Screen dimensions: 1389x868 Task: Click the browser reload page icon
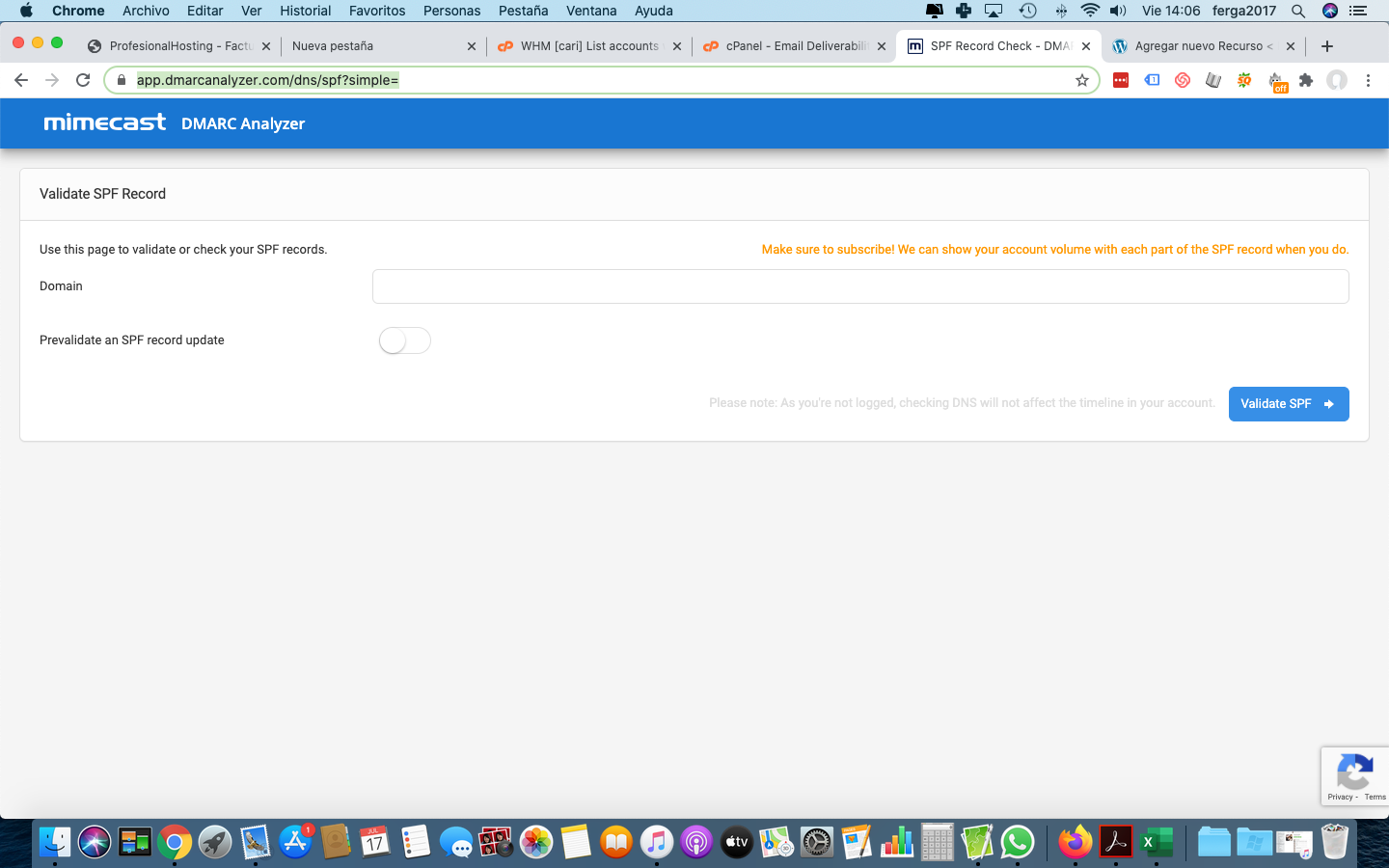click(x=83, y=80)
